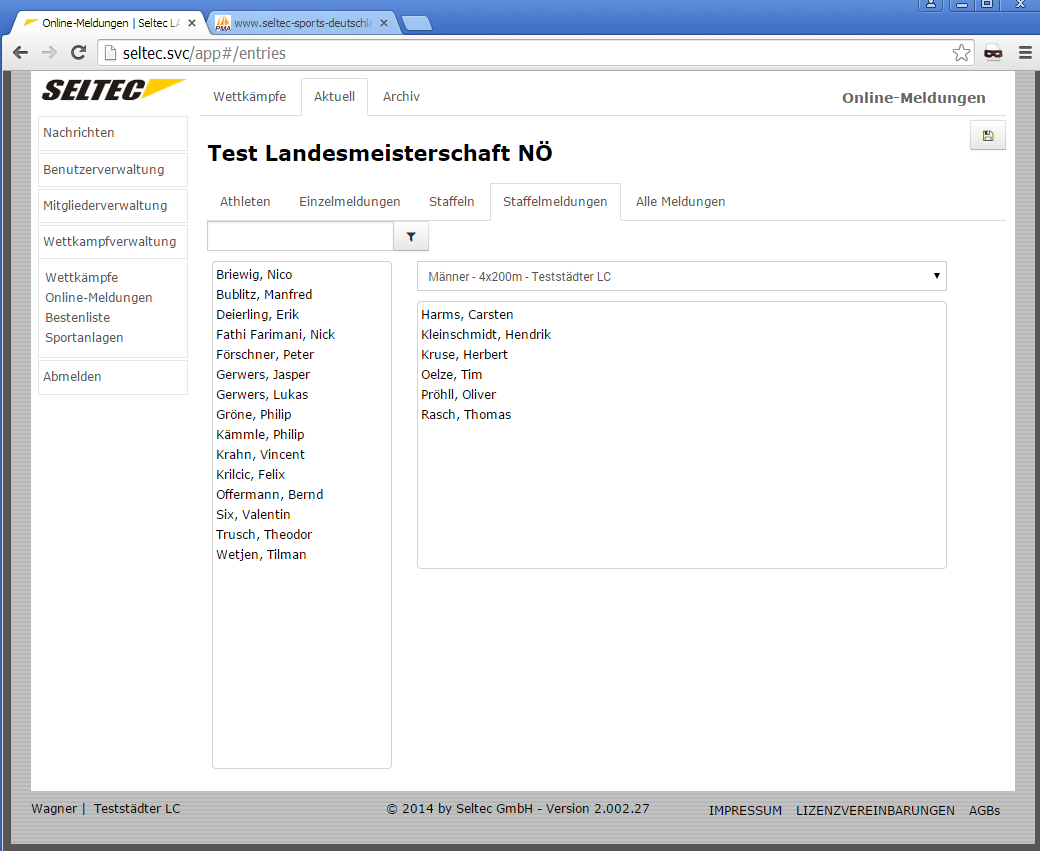Image resolution: width=1040 pixels, height=851 pixels.
Task: Click the incognito mask extension icon
Action: tap(992, 53)
